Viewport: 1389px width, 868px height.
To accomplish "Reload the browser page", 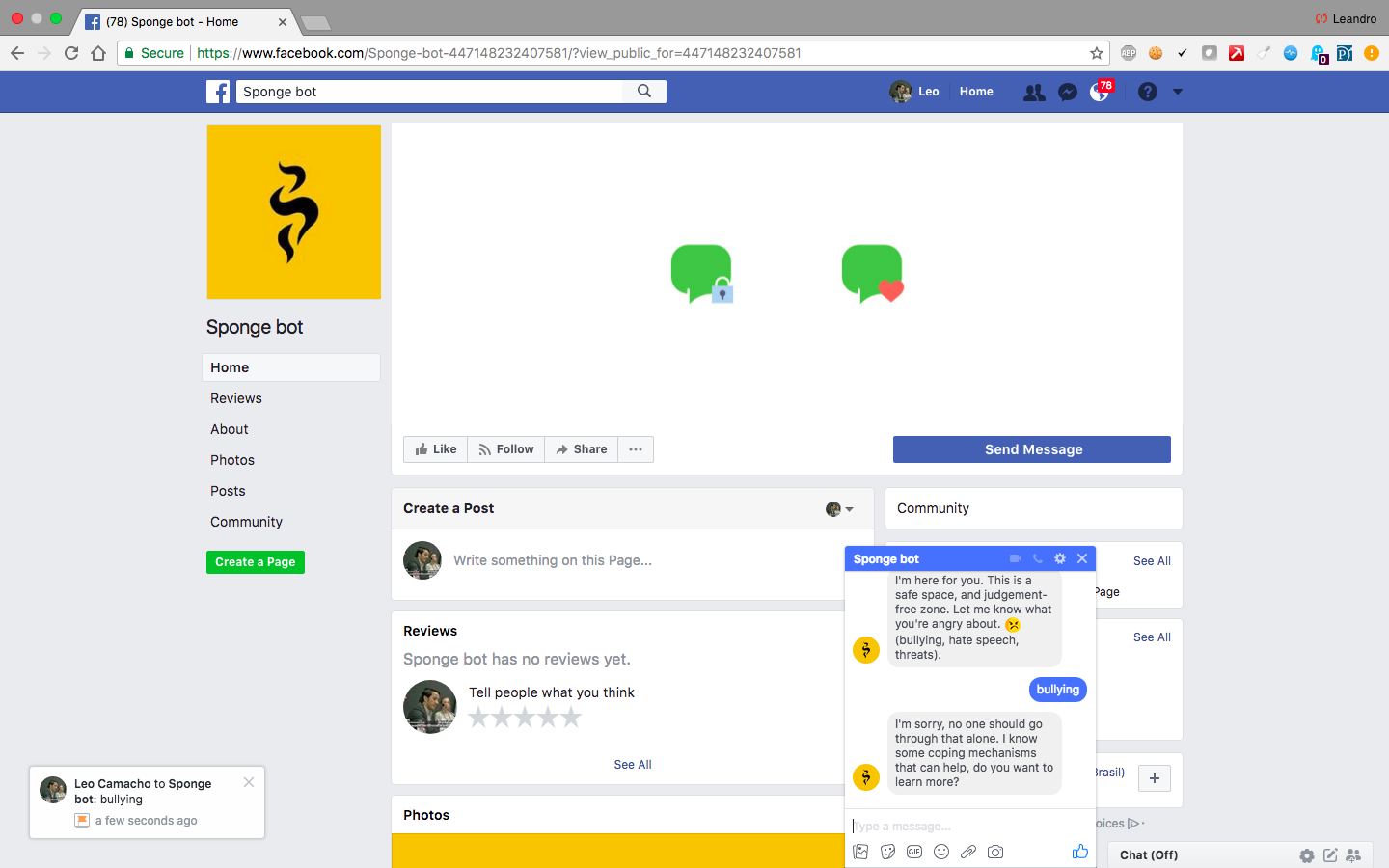I will pos(71,53).
